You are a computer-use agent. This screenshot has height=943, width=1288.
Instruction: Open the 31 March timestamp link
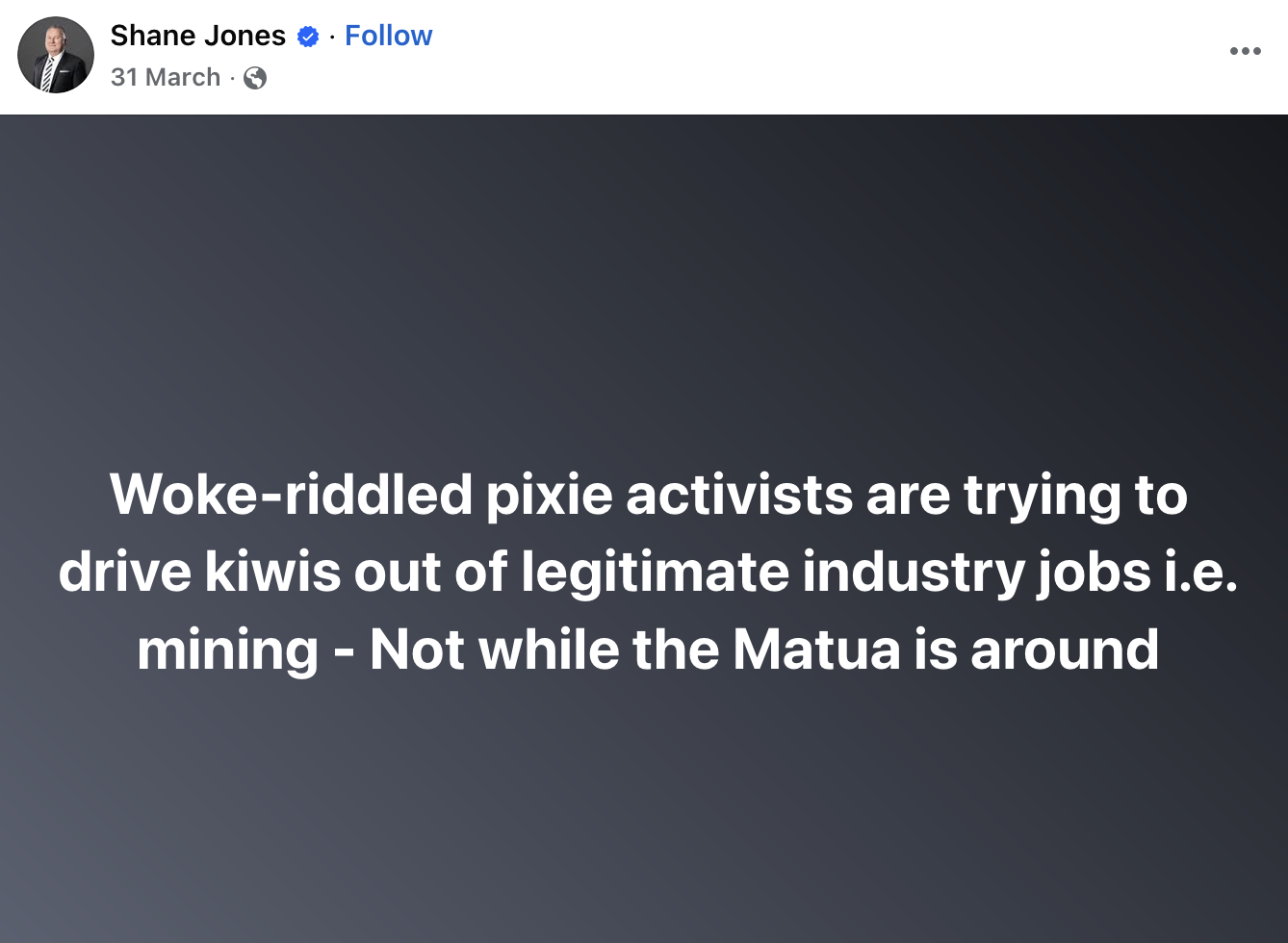tap(166, 77)
